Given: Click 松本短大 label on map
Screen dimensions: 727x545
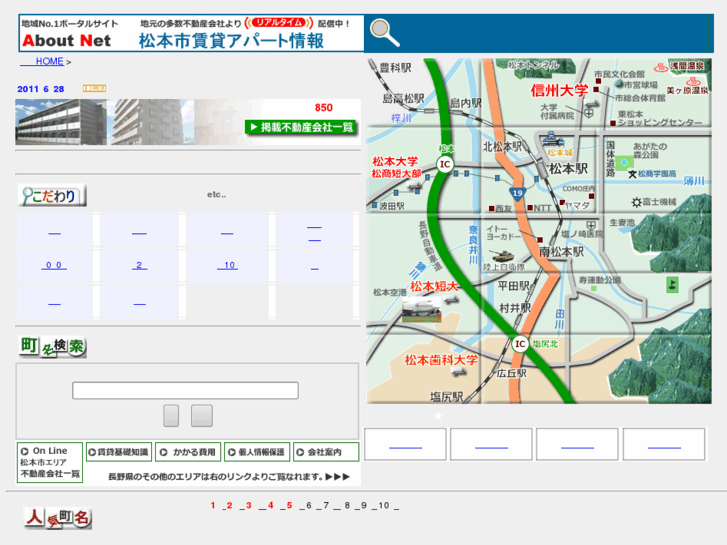Looking at the screenshot, I should [434, 287].
